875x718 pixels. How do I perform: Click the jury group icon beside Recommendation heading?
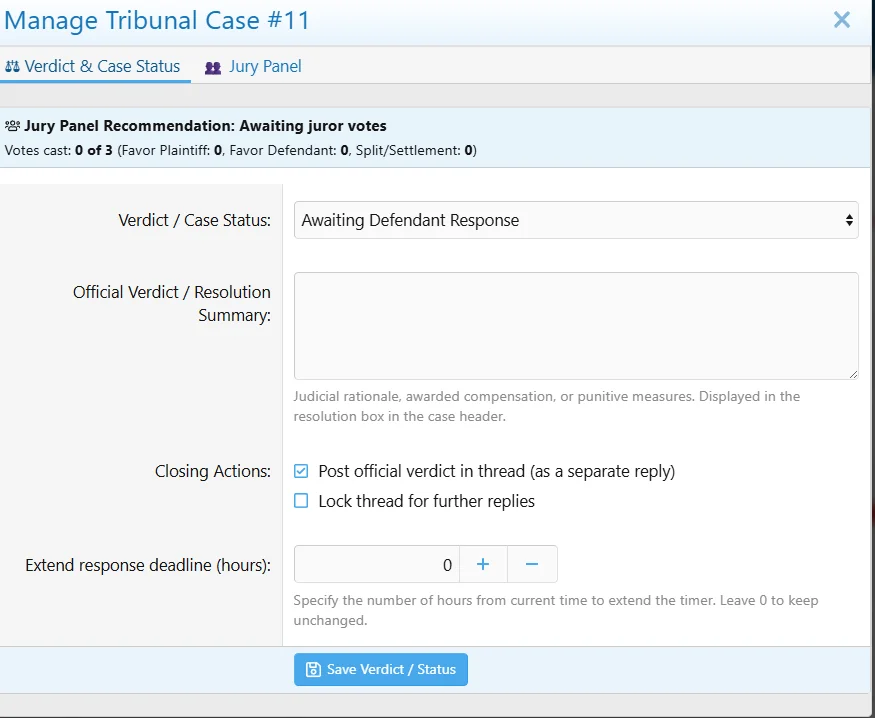pos(12,126)
